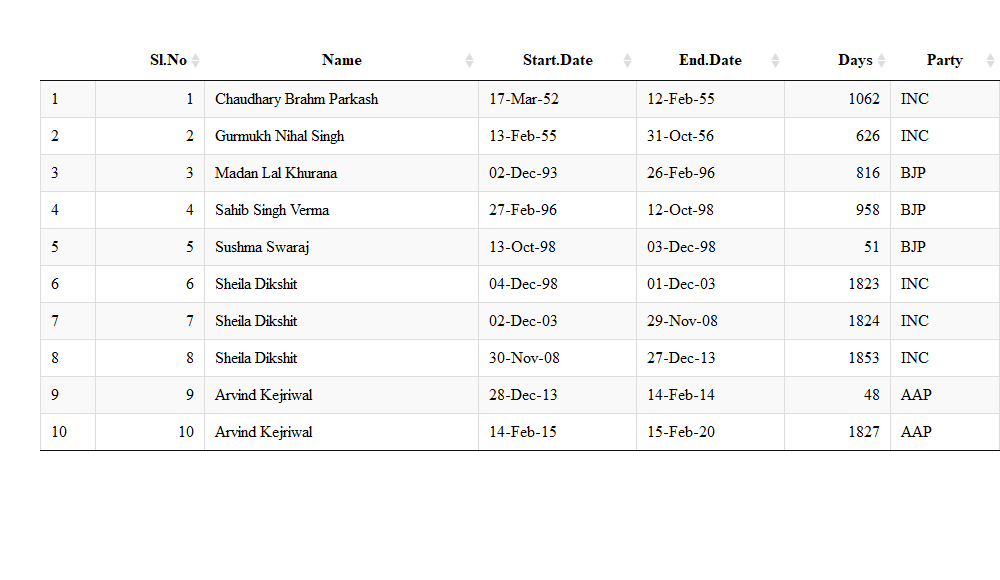Image resolution: width=1000 pixels, height=580 pixels.
Task: Click the sort arrows beside Start.Date
Action: coord(627,61)
